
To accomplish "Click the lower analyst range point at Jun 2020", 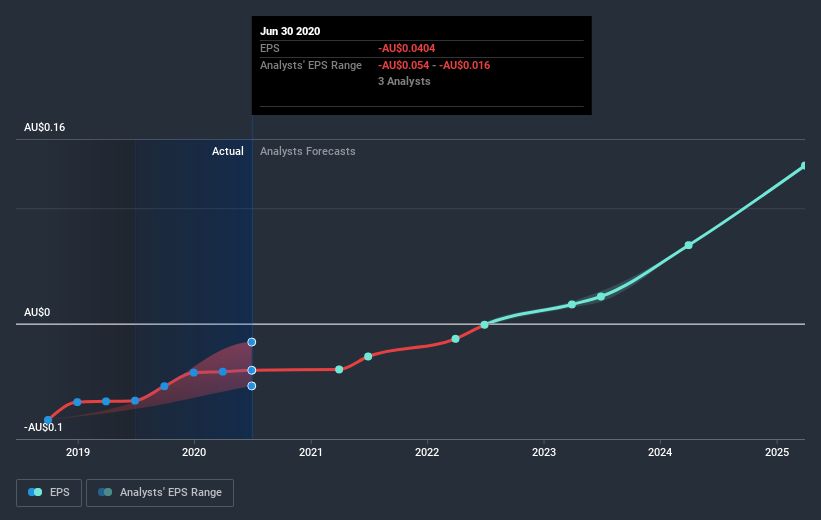I will 252,386.
